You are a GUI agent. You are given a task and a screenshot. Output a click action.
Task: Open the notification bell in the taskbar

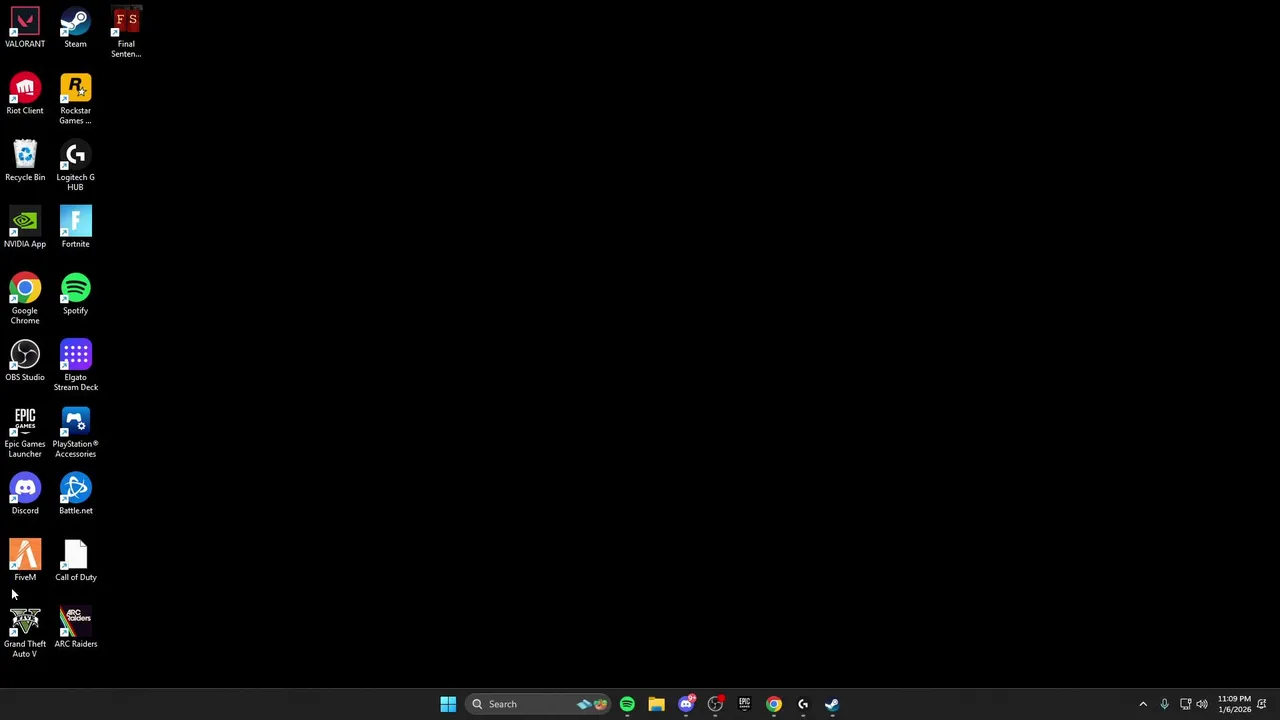[1262, 704]
